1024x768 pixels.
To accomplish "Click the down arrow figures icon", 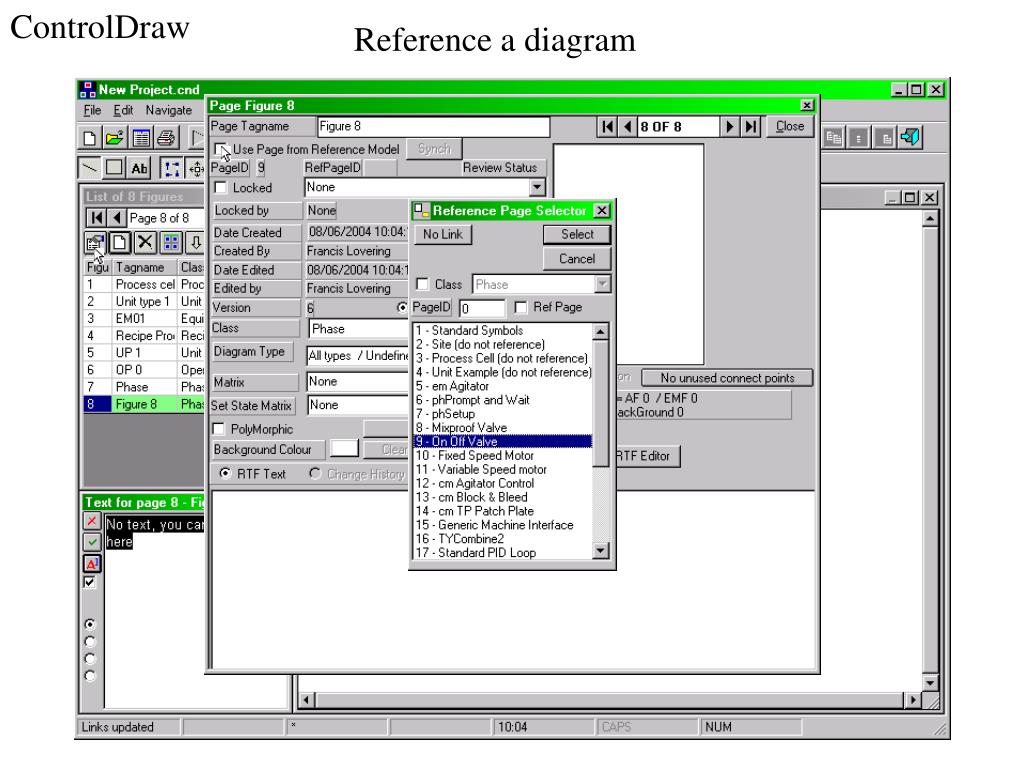I will 195,243.
